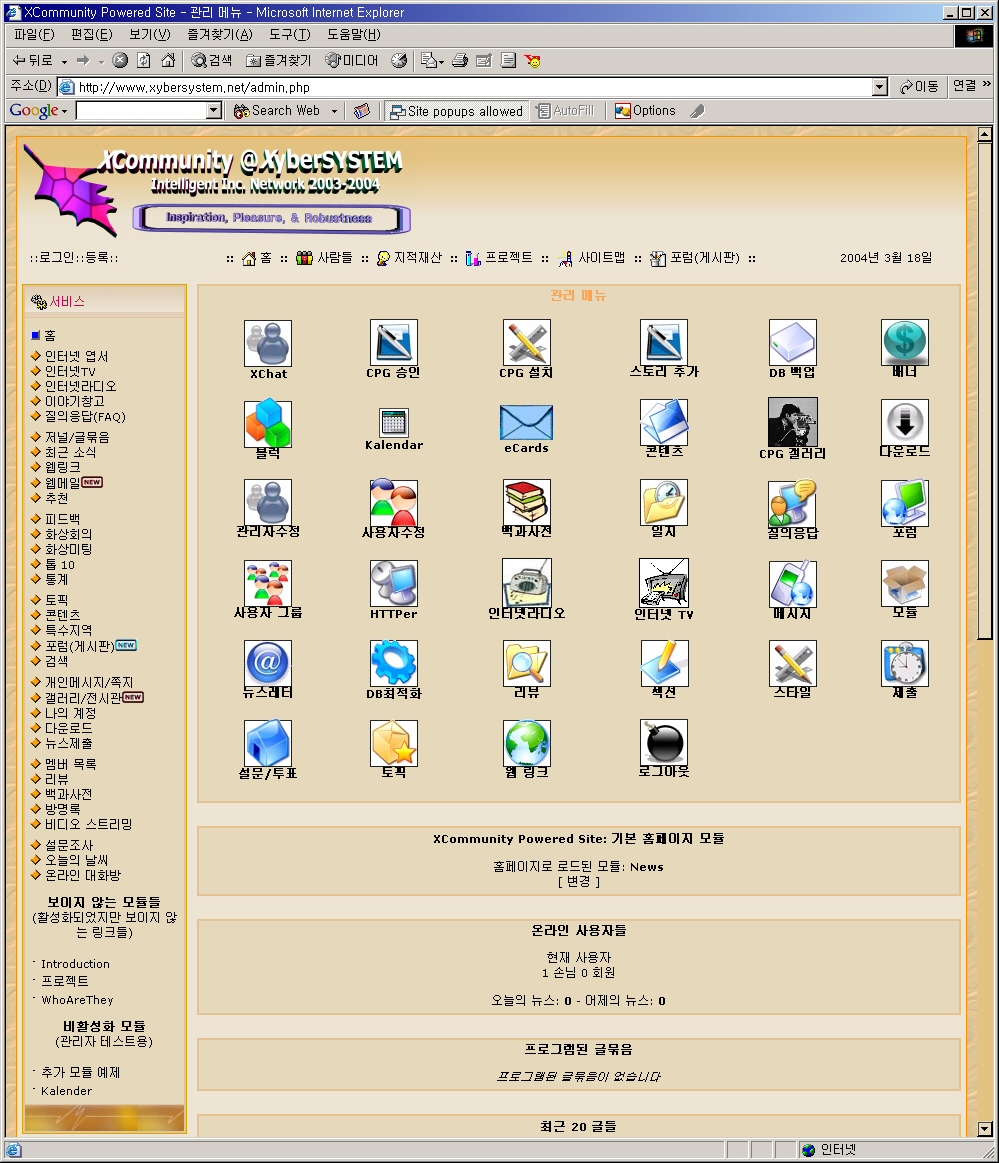Expand the Search Web options arrow
This screenshot has height=1163, width=999.
tap(334, 111)
